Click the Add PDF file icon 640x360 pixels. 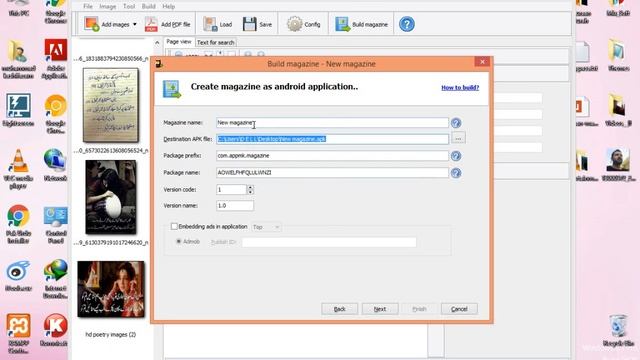(x=151, y=24)
